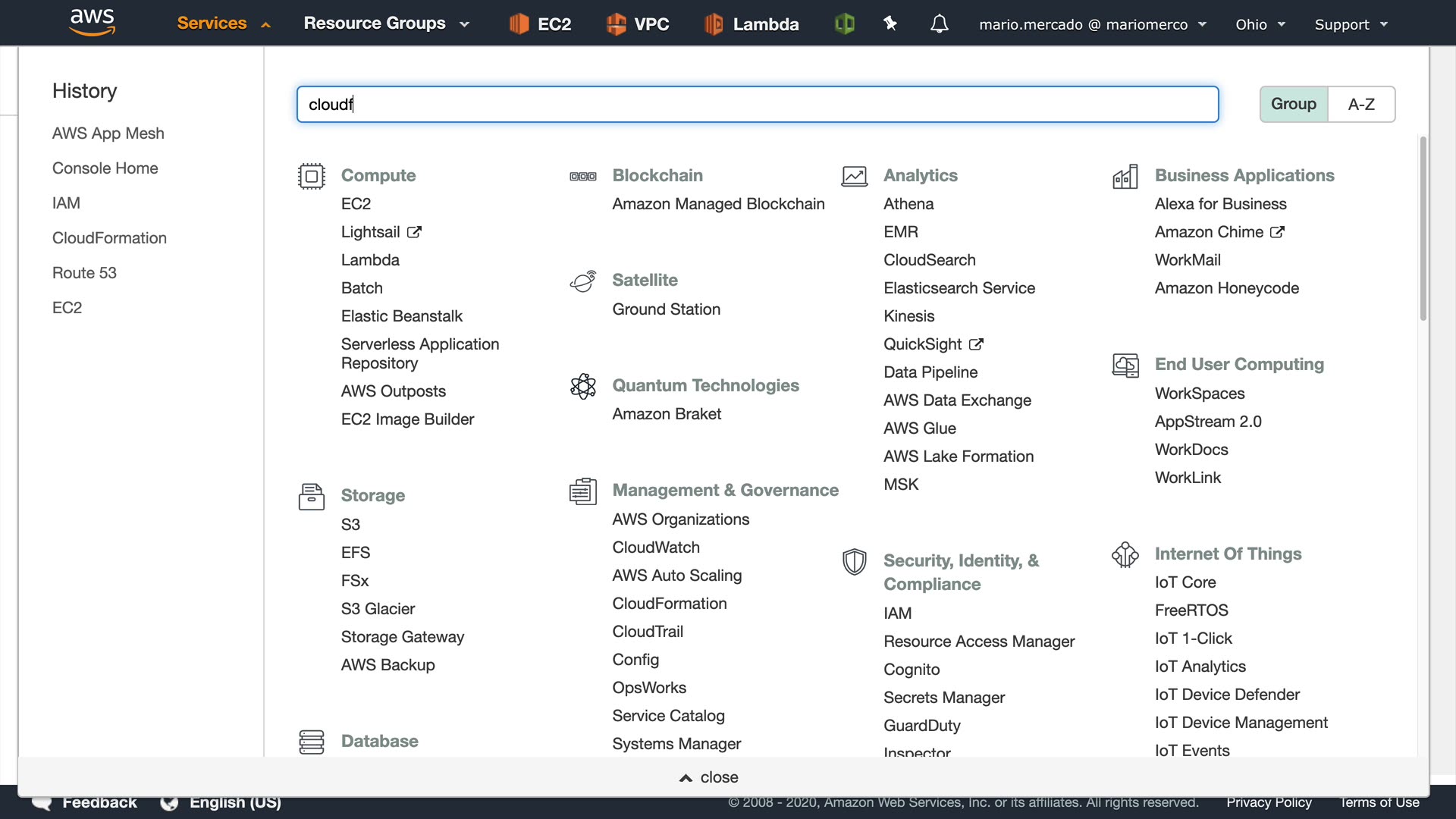Click the green cube shortcut icon
Screen dimensions: 1456x819
tap(844, 24)
